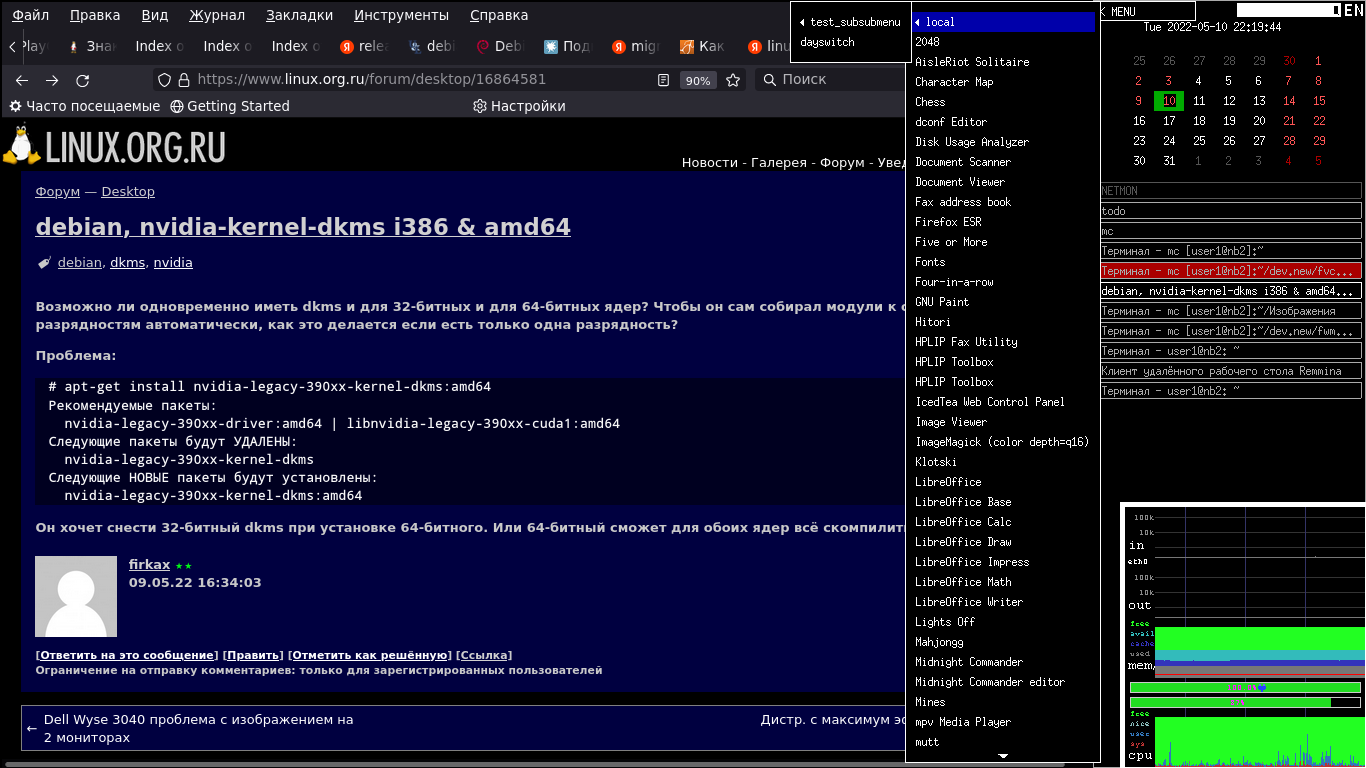Open the dkms tag link

click(x=127, y=263)
